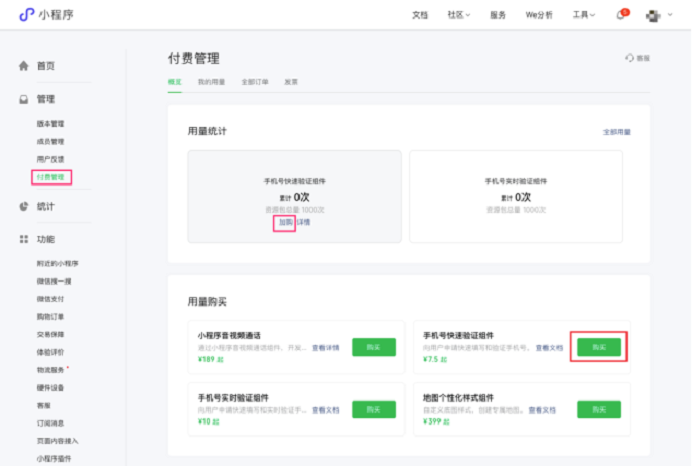Viewport: 692px width, 466px height.
Task: Switch to the 全部订单 tab
Action: click(253, 82)
